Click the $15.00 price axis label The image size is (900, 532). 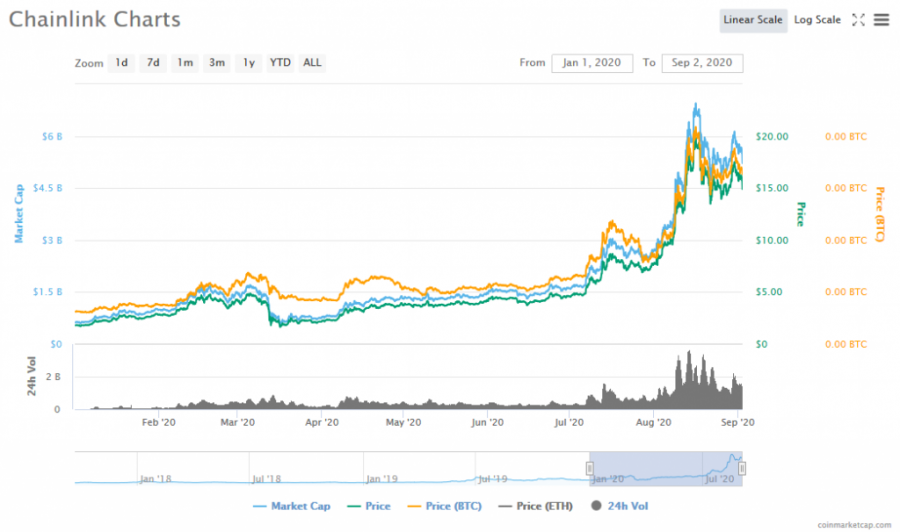click(x=772, y=188)
